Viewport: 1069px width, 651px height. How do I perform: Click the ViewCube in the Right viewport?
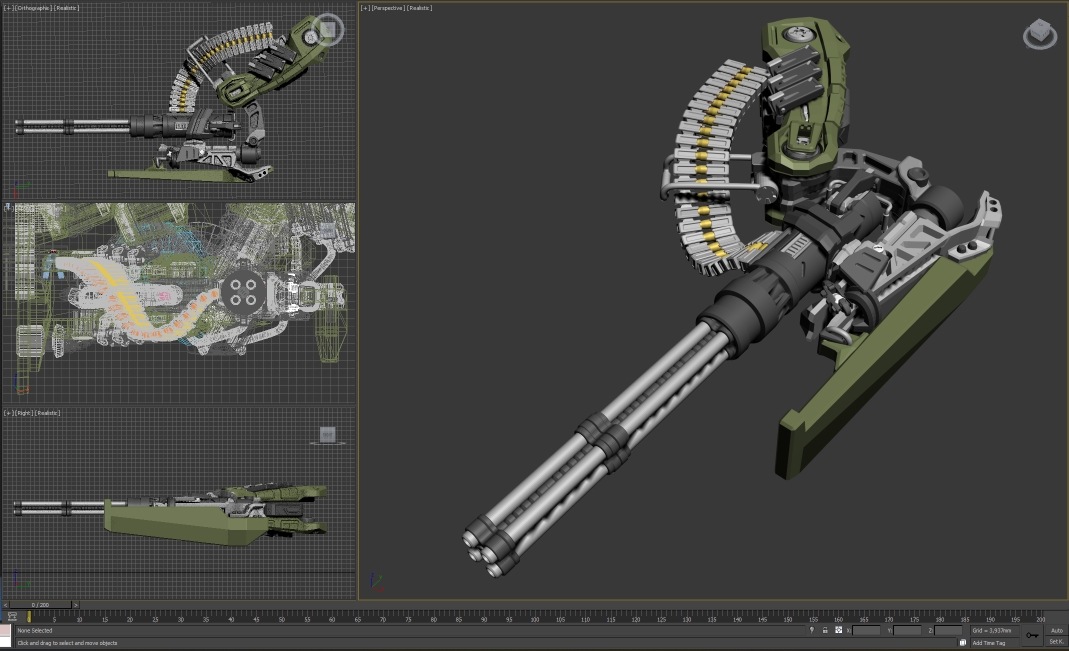[327, 434]
